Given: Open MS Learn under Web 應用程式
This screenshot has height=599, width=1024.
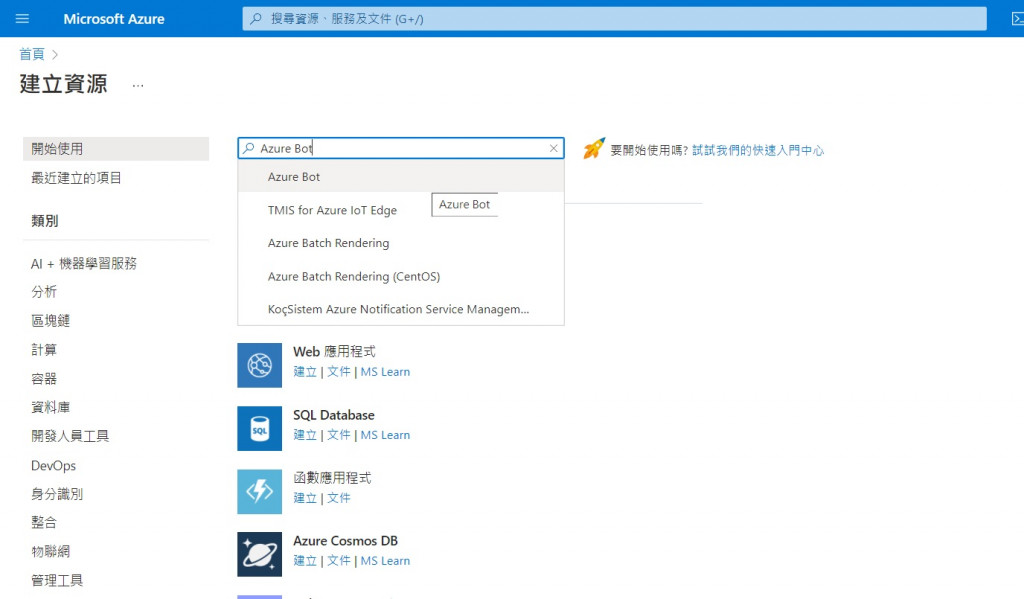Looking at the screenshot, I should (385, 372).
